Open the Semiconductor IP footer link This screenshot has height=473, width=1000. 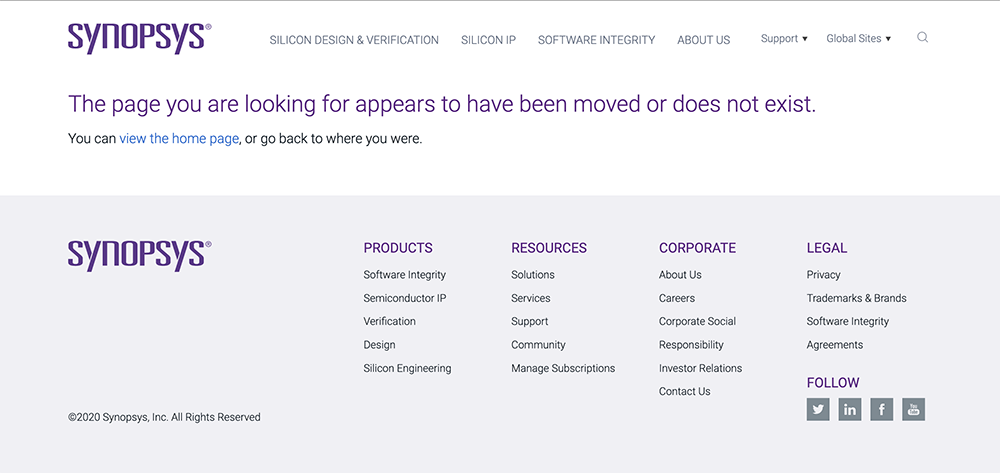(405, 298)
